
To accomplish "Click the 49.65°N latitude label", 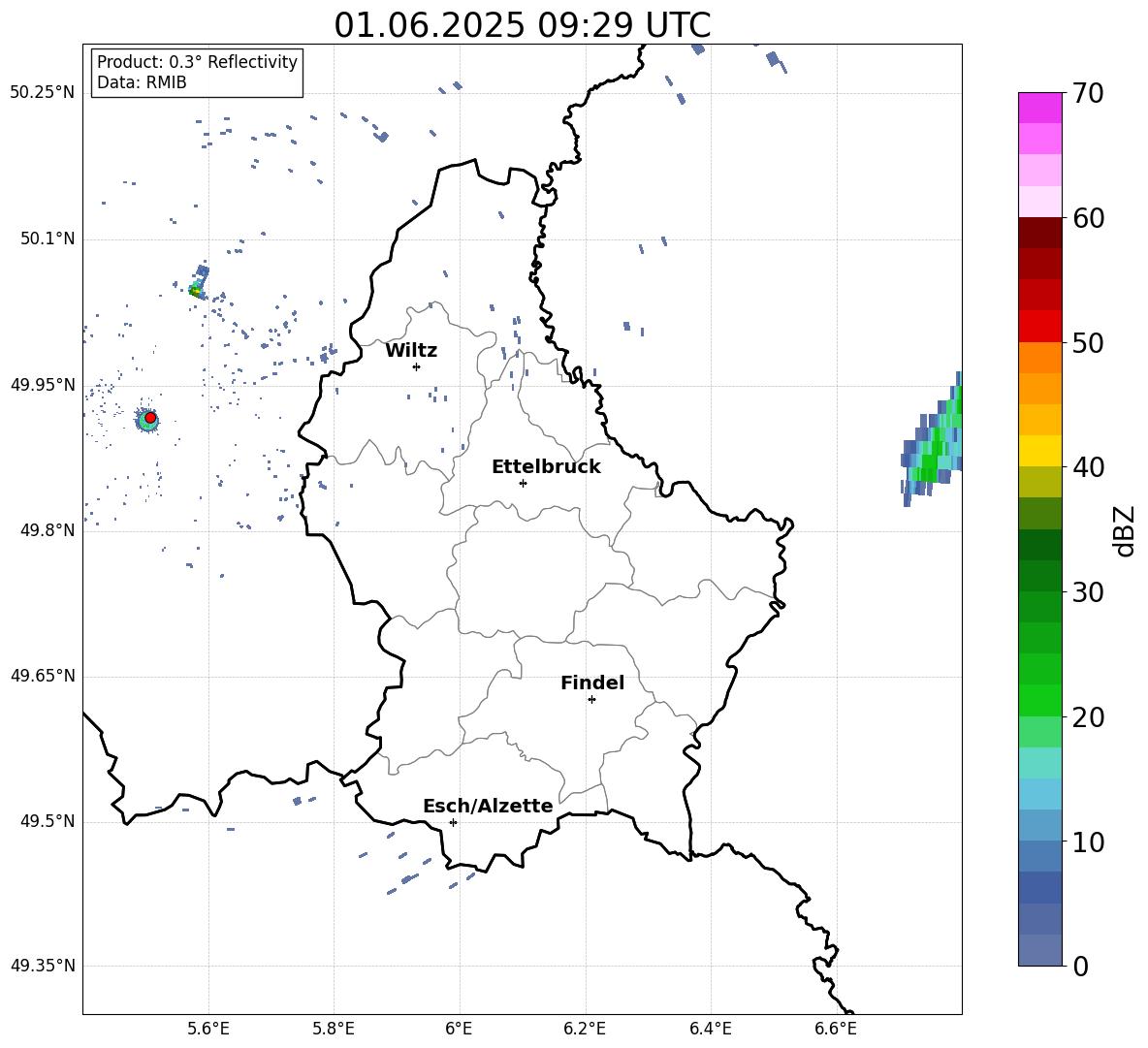I will point(43,676).
